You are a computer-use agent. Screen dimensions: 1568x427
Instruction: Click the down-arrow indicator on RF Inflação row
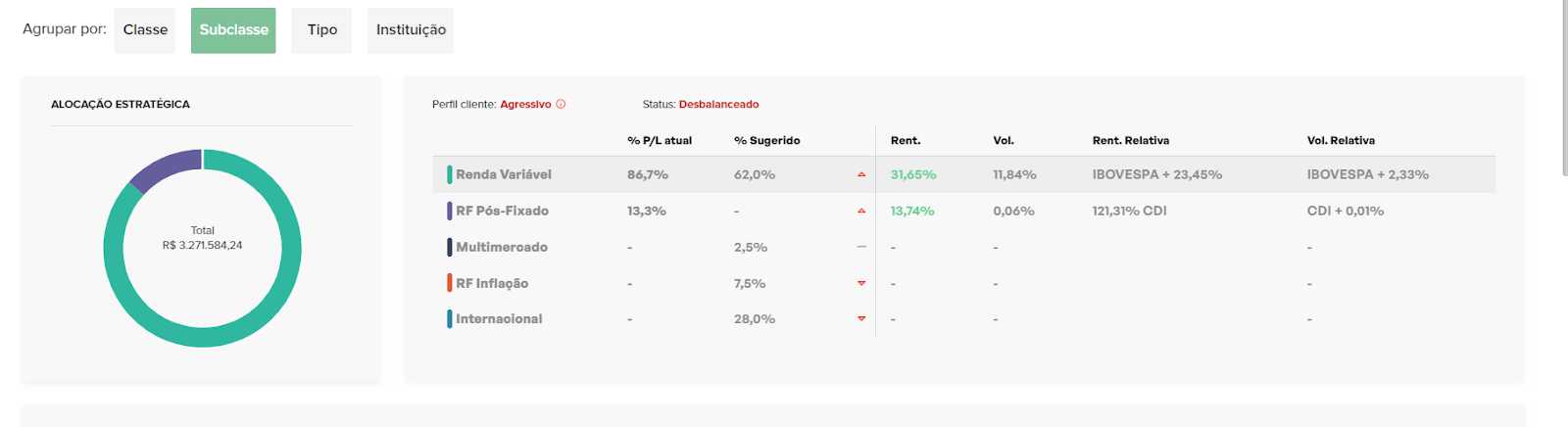point(861,283)
